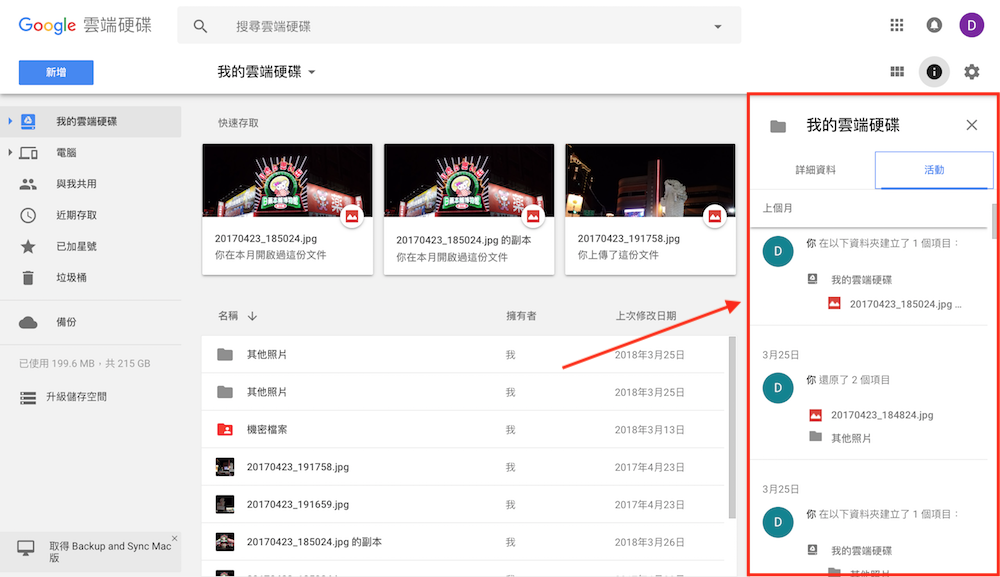
Task: Switch to the 活動 tab
Action: [934, 170]
